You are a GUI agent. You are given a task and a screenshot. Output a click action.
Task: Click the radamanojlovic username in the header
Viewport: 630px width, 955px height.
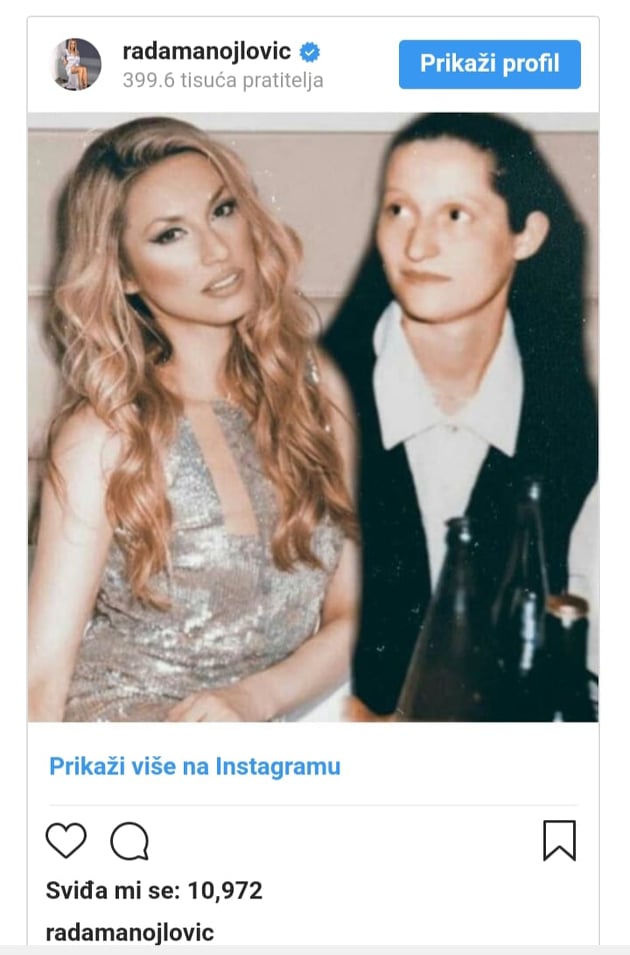[x=207, y=51]
